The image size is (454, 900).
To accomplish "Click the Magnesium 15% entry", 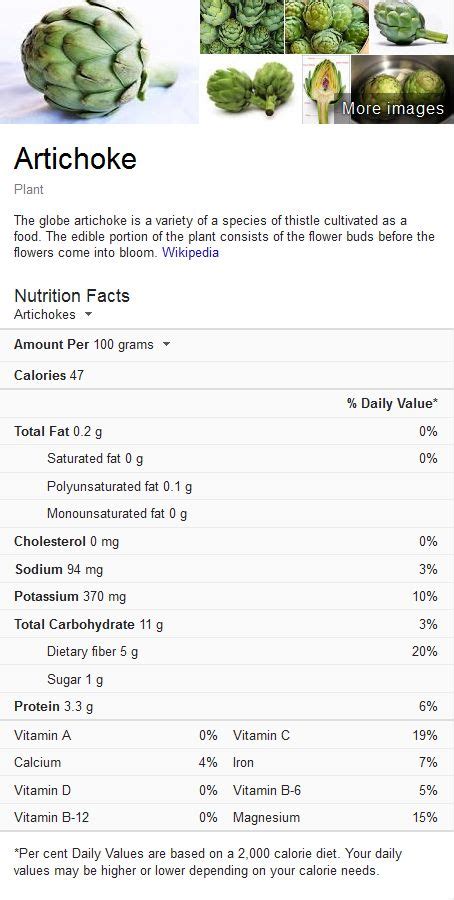I will pyautogui.click(x=335, y=817).
